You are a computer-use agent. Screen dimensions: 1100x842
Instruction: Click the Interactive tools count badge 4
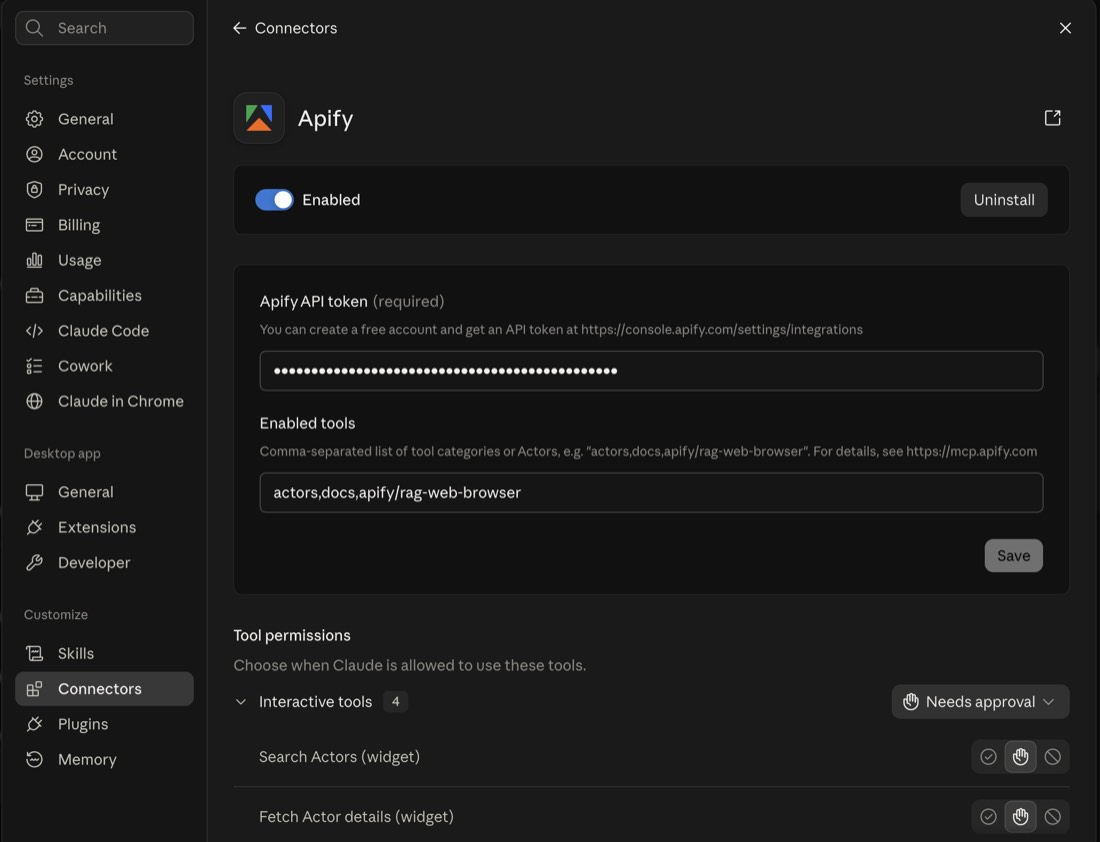pyautogui.click(x=396, y=702)
